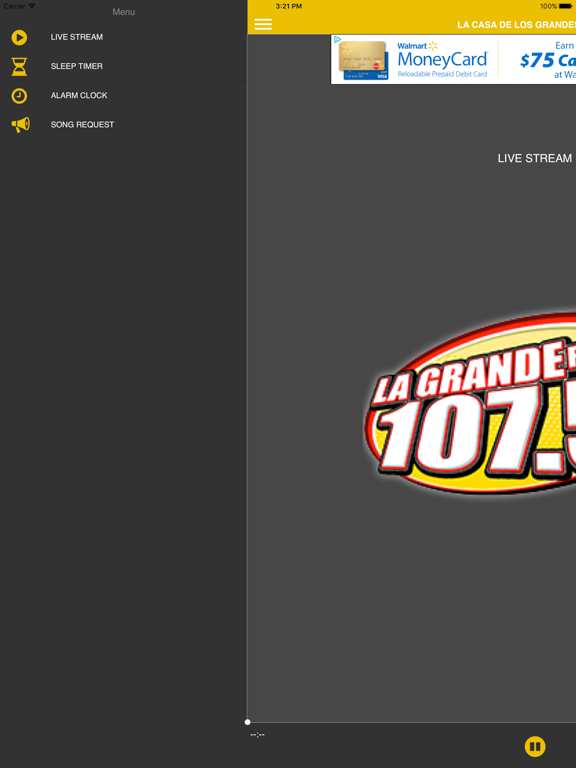This screenshot has height=768, width=576.
Task: Click the Wi-Fi signal status icon
Action: [x=32, y=6]
